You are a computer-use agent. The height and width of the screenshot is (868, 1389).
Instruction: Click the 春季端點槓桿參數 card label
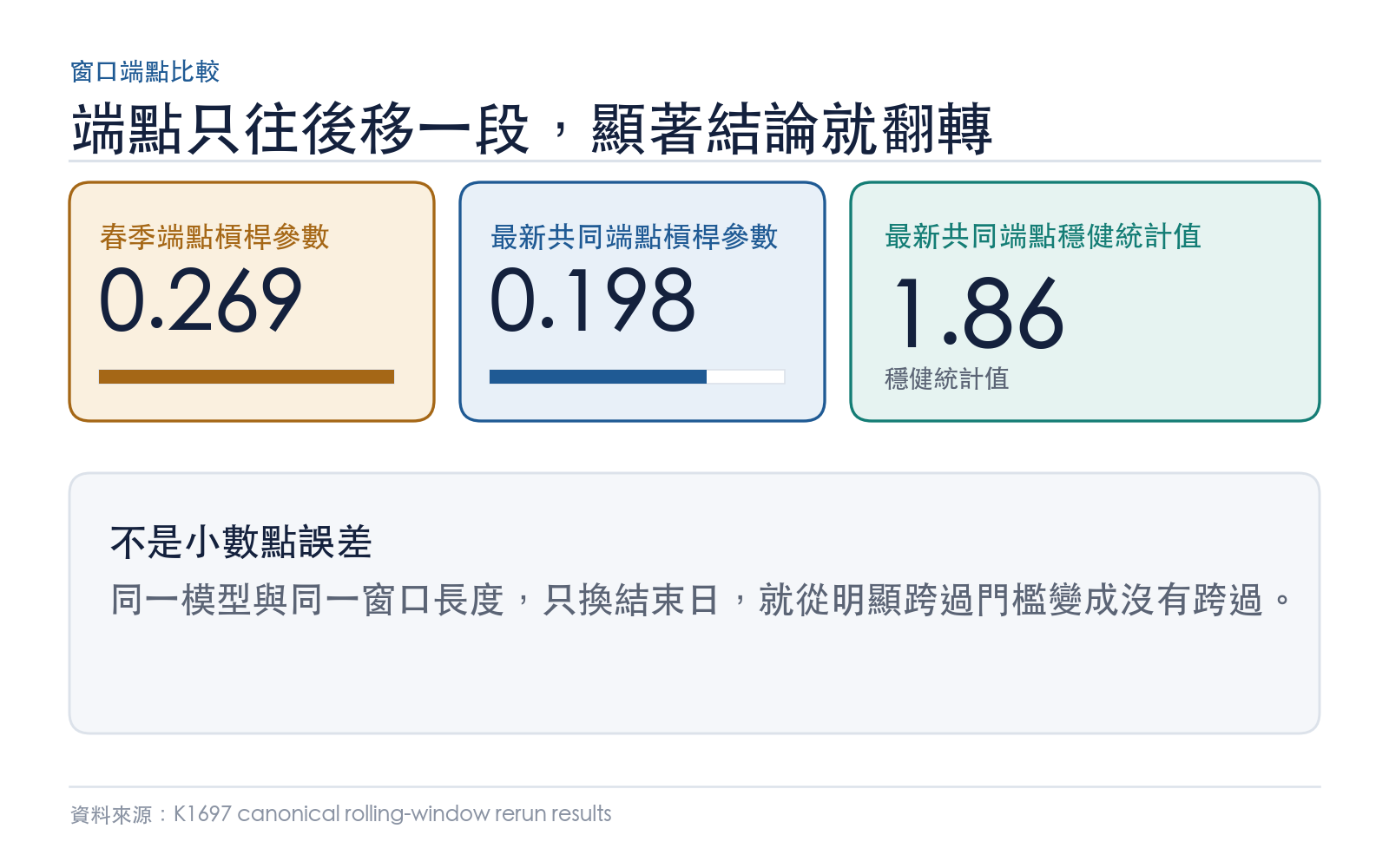pyautogui.click(x=214, y=236)
